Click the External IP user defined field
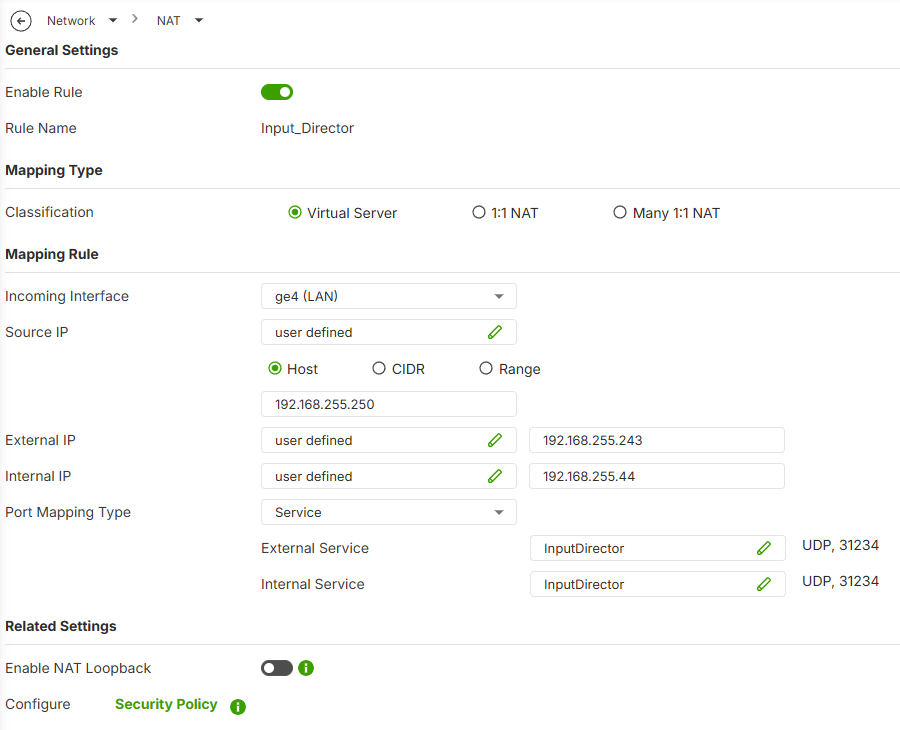 click(x=389, y=440)
